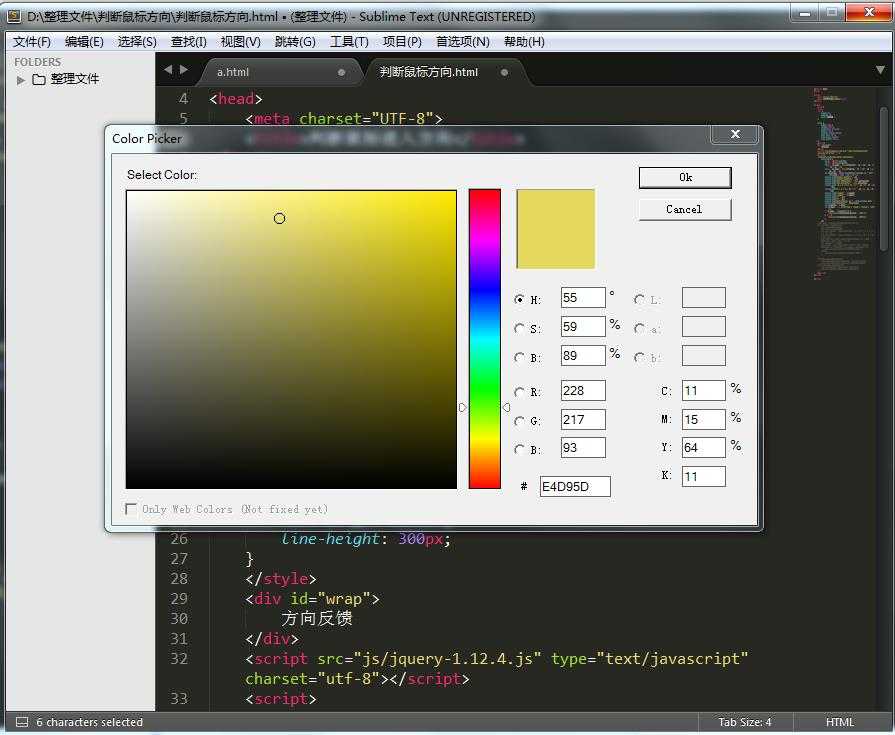Screen dimensions: 895x735
Task: Click the folder icon beside 整理文件
Action: (x=39, y=79)
